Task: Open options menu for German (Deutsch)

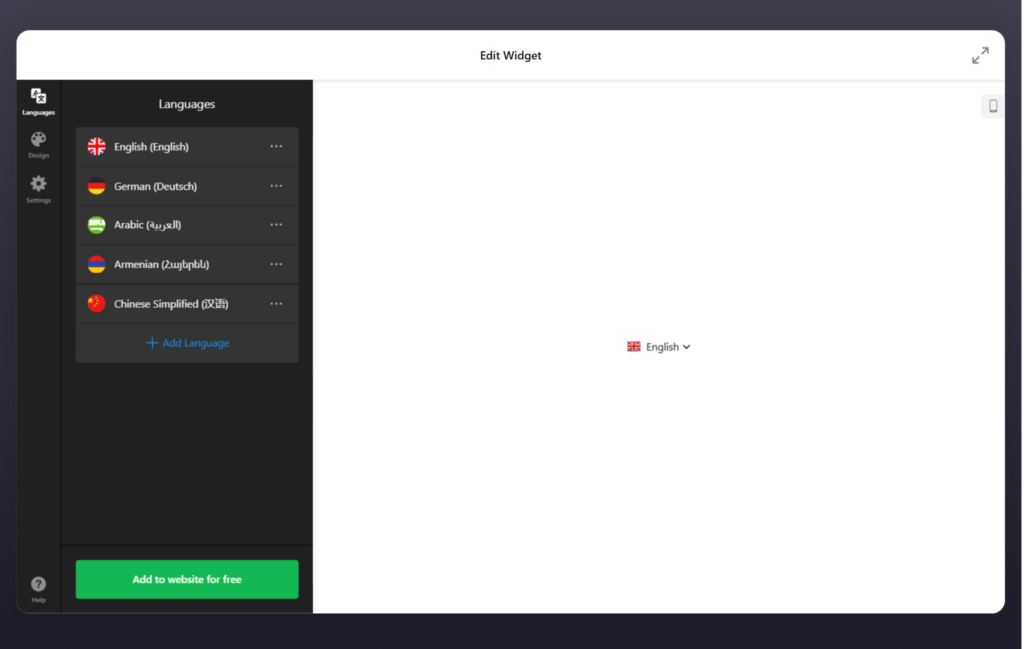Action: tap(276, 185)
